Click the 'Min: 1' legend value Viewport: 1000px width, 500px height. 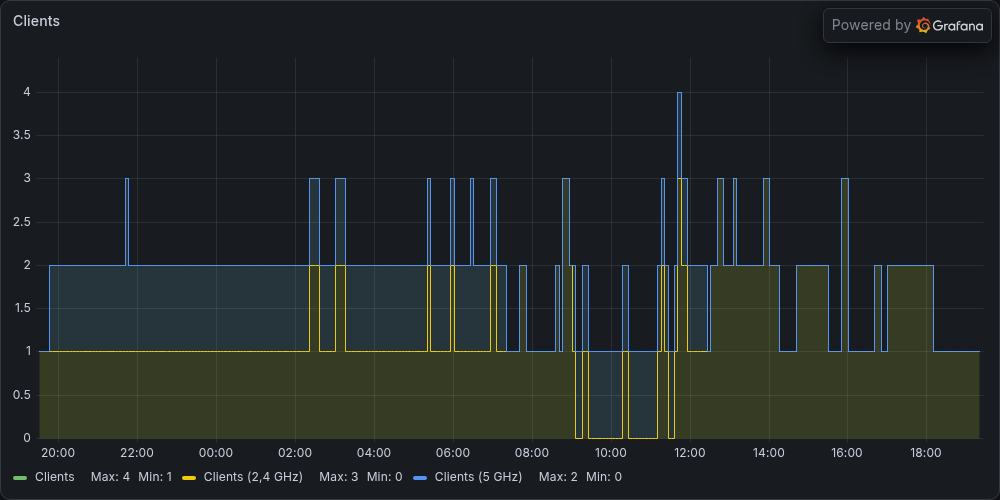(155, 477)
